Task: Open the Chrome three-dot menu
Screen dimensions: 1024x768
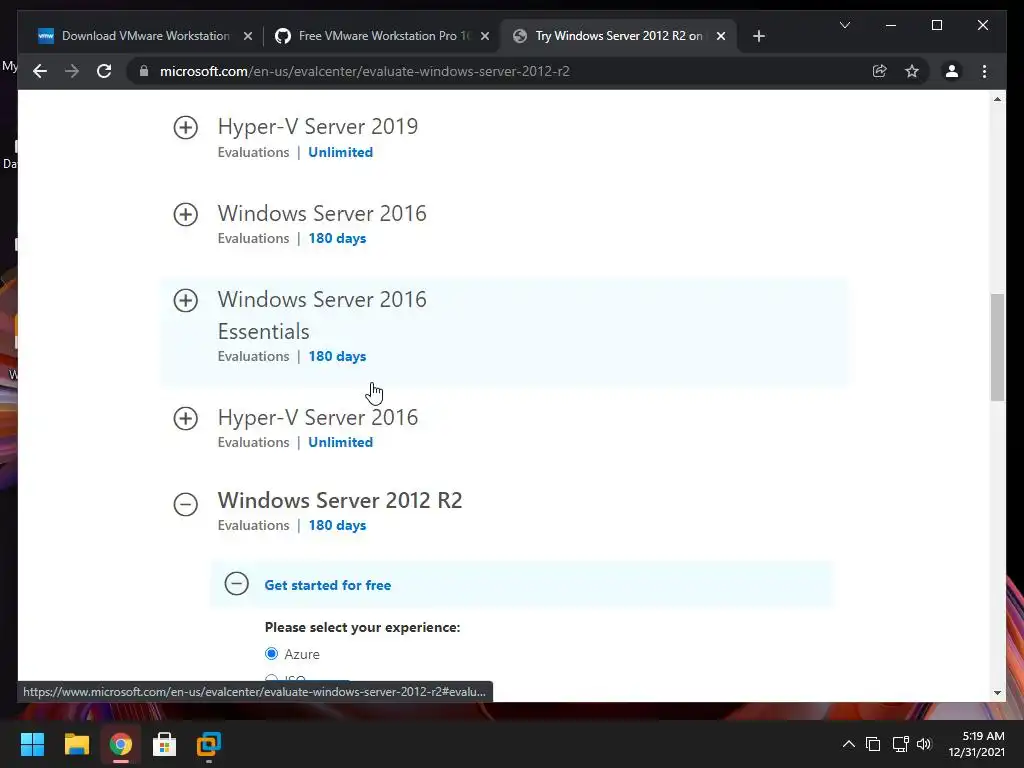Action: pyautogui.click(x=984, y=71)
